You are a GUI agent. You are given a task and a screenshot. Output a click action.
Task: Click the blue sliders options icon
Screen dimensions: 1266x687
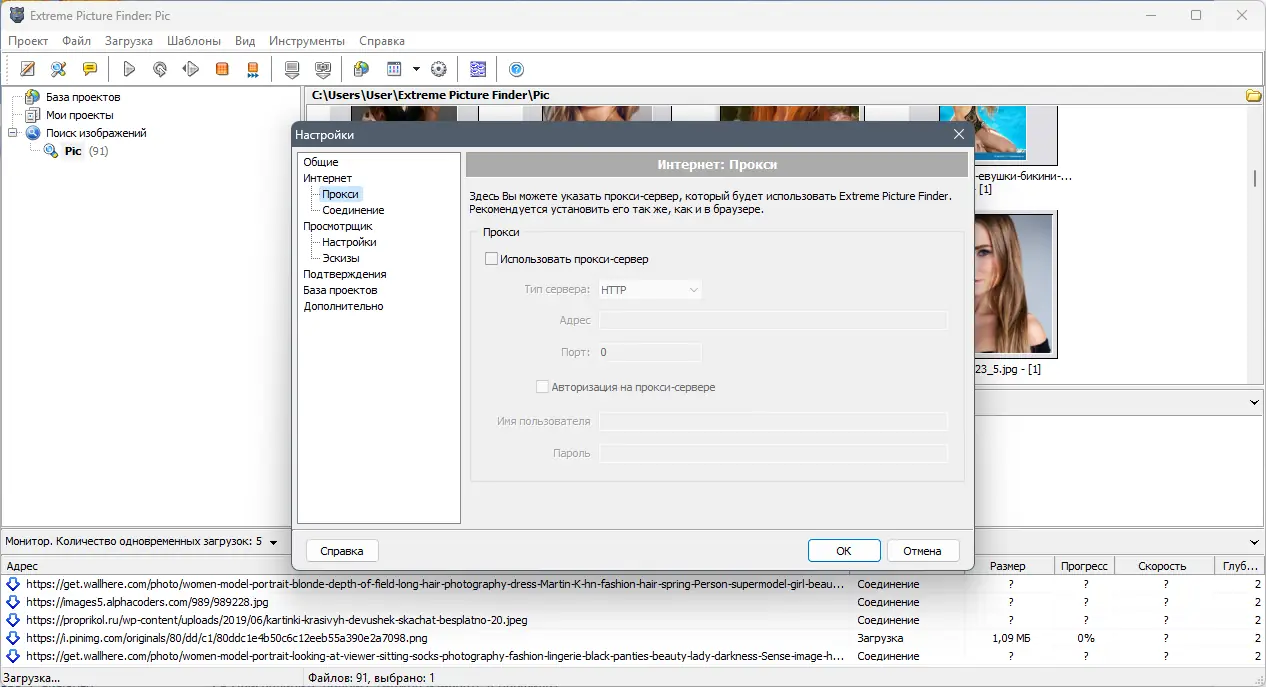pos(478,69)
